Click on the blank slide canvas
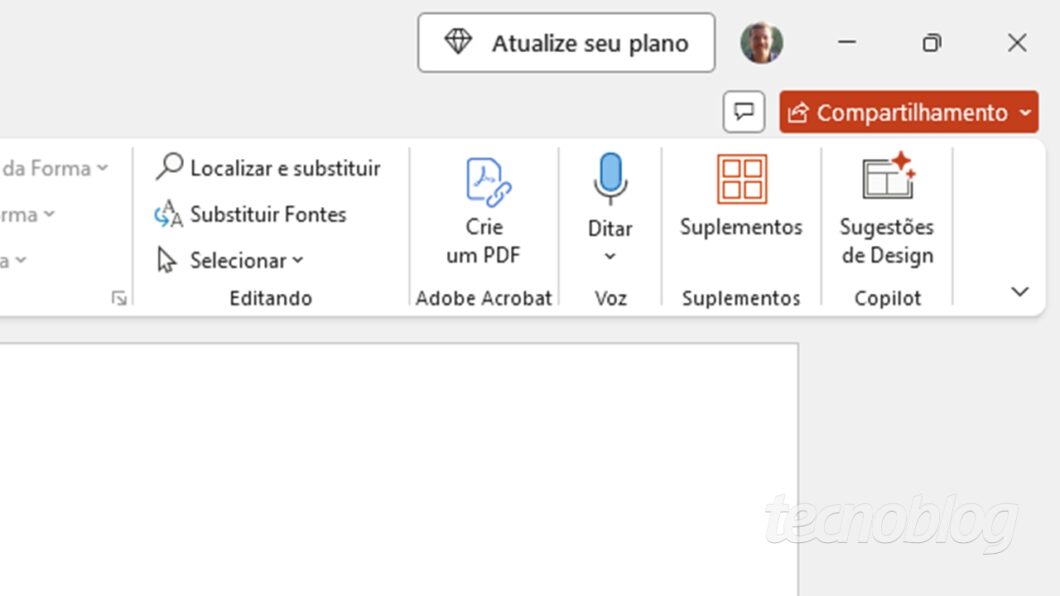 click(399, 470)
